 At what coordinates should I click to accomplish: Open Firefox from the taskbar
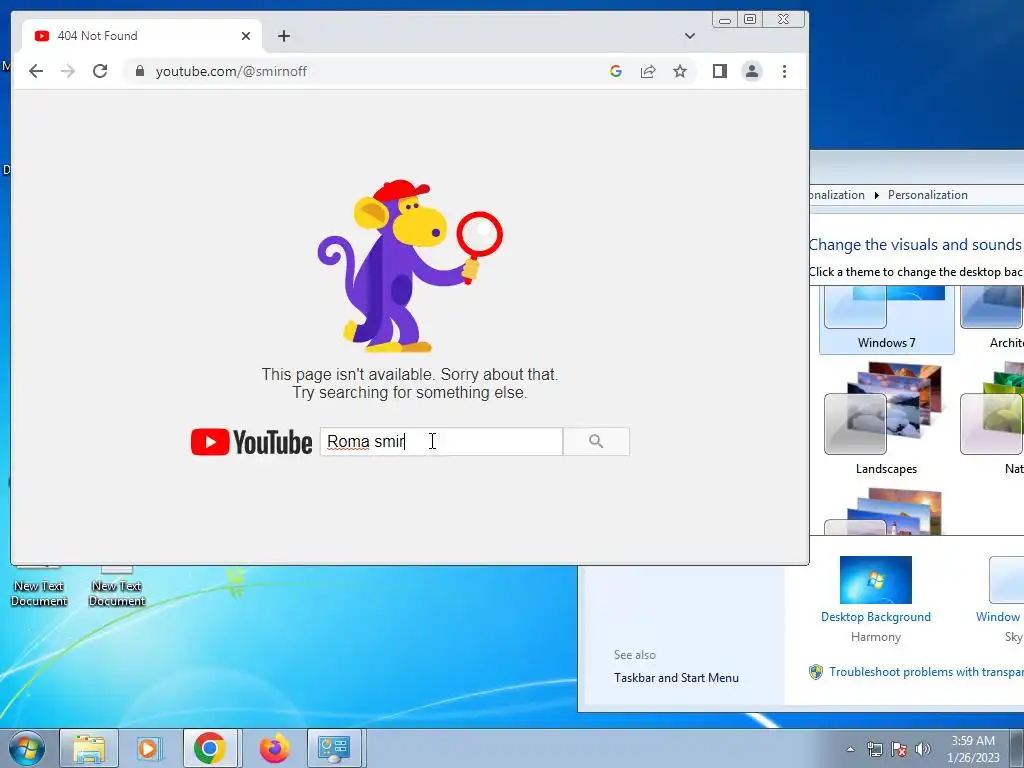click(274, 748)
